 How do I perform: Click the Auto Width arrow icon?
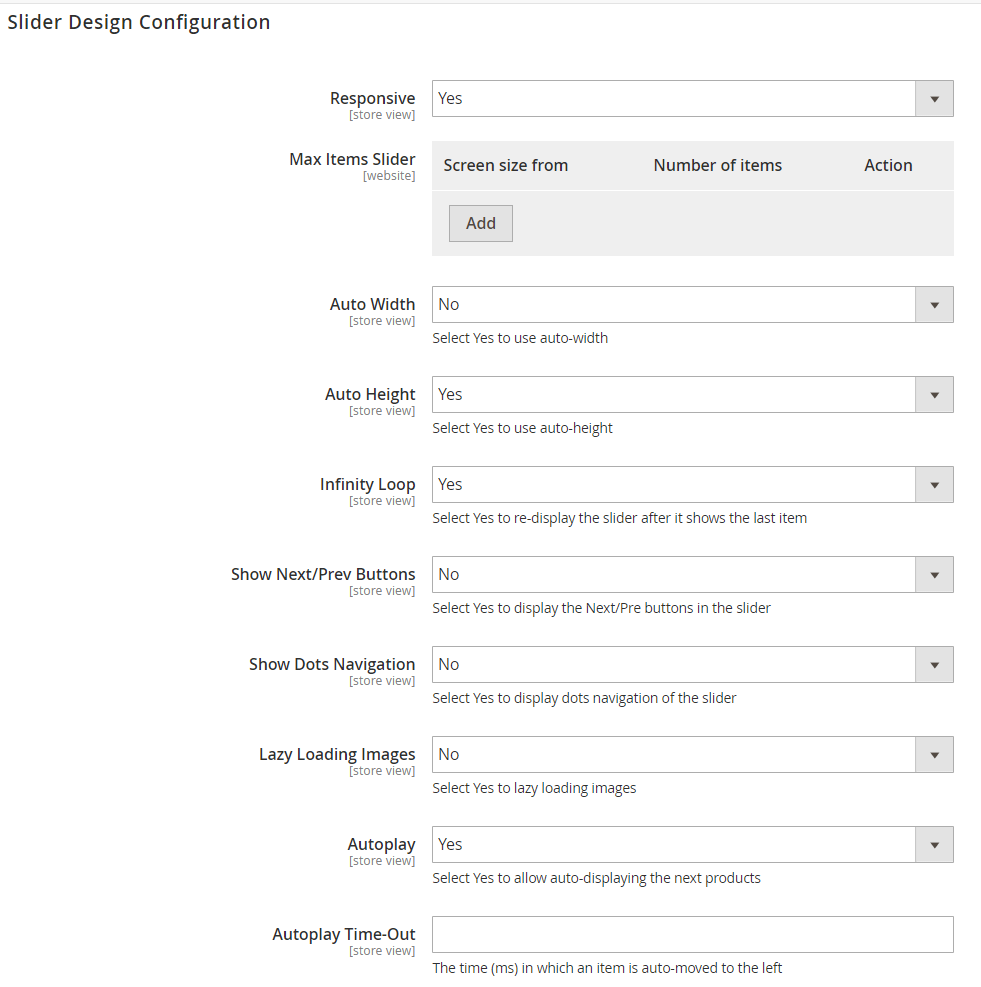pyautogui.click(x=934, y=305)
